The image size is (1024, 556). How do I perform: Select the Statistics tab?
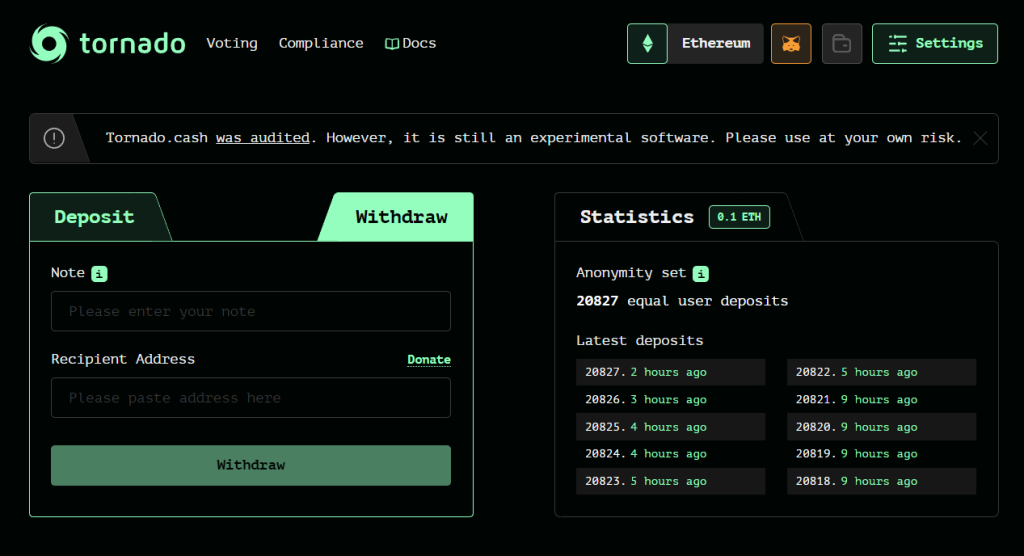pyautogui.click(x=637, y=217)
